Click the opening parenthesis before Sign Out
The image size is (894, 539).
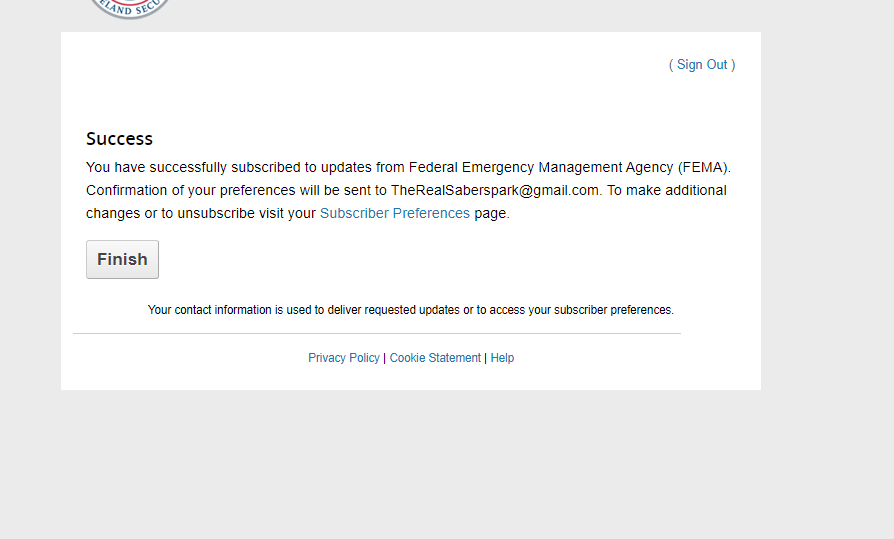pos(671,65)
